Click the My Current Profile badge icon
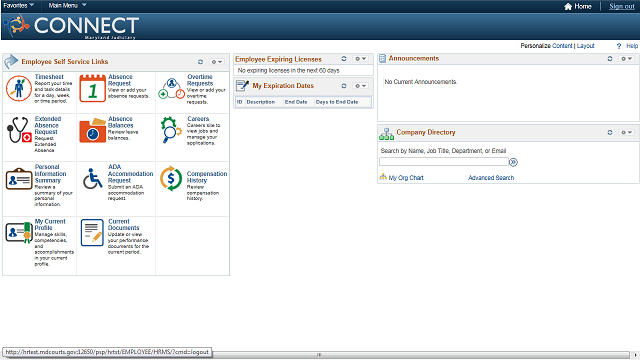The height and width of the screenshot is (360, 640). 19,233
